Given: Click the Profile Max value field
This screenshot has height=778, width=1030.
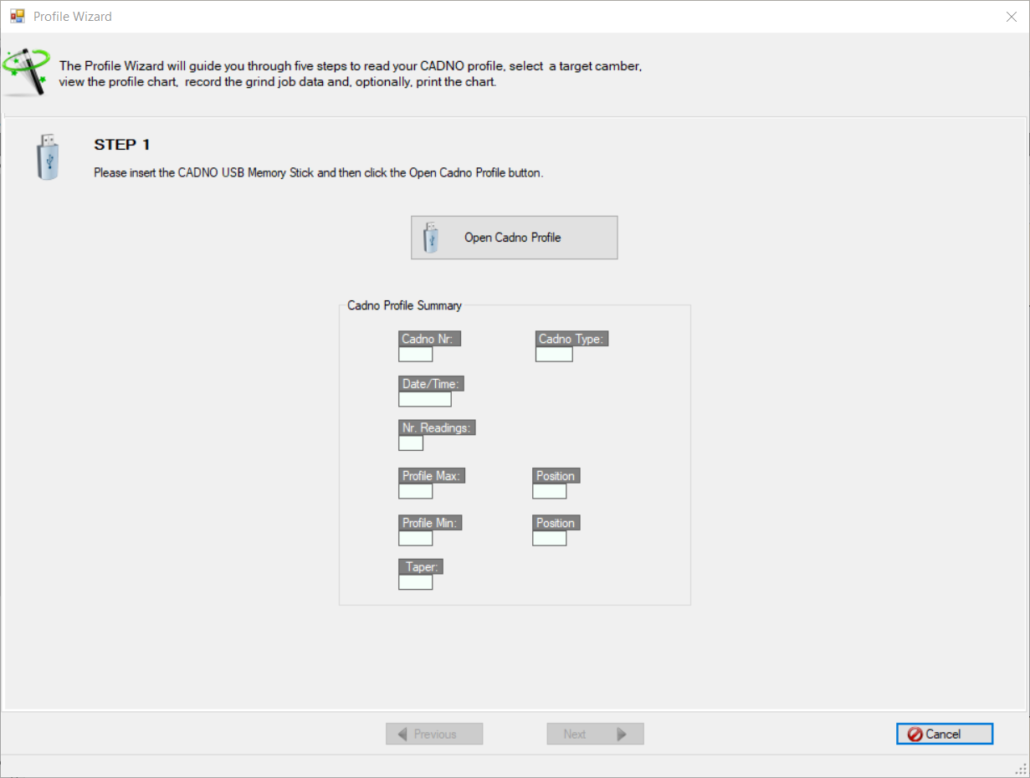Looking at the screenshot, I should tap(415, 491).
